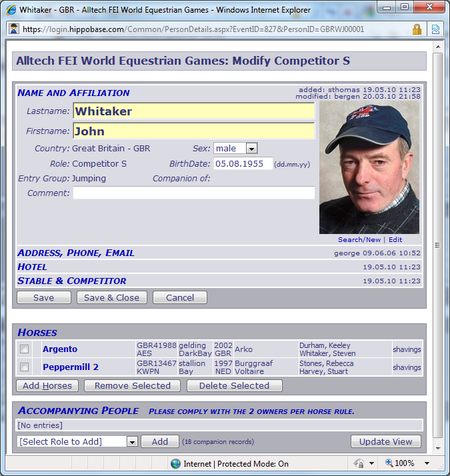The width and height of the screenshot is (450, 476).
Task: Click the 'GBR41988' horse ID cell
Action: pyautogui.click(x=156, y=345)
